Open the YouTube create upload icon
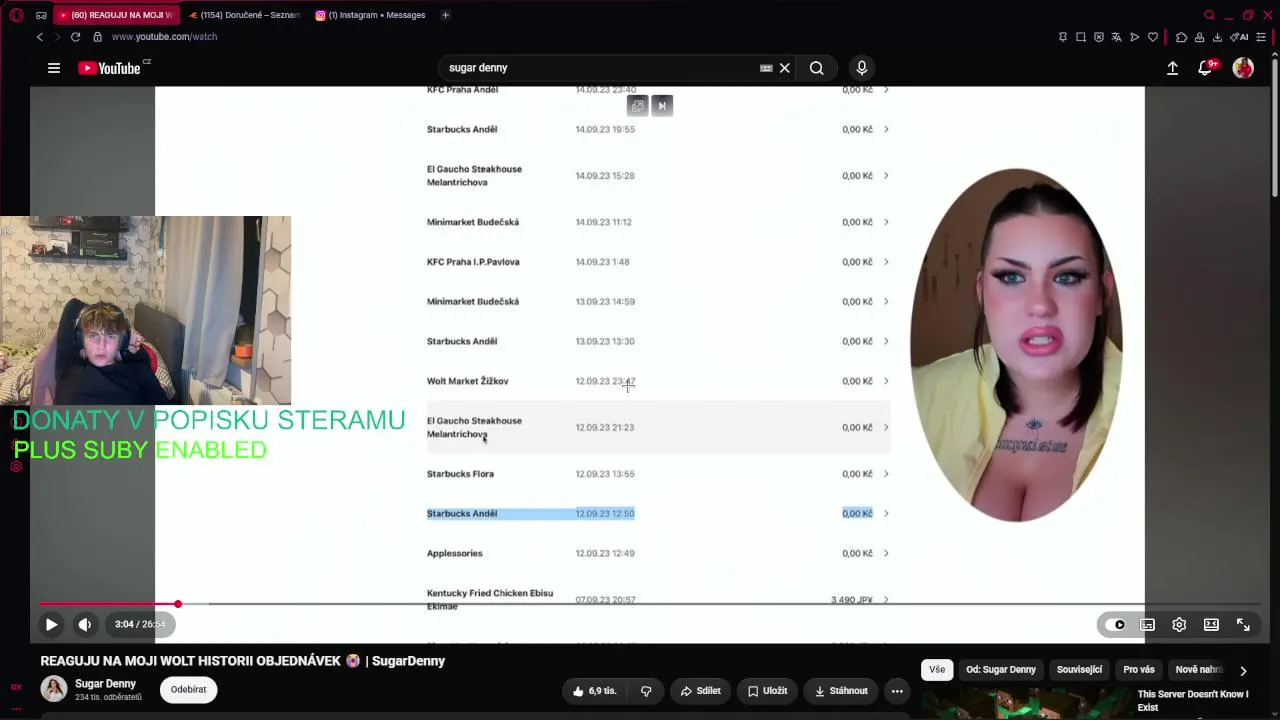The image size is (1280, 720). [1173, 68]
